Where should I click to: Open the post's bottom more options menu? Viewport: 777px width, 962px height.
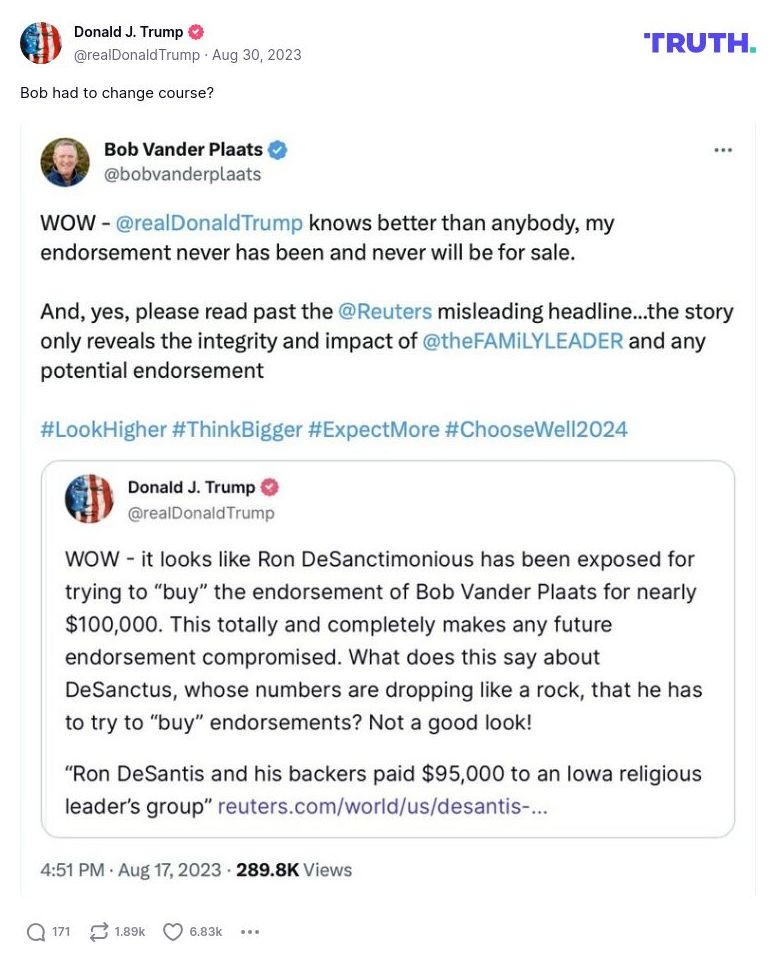click(250, 932)
